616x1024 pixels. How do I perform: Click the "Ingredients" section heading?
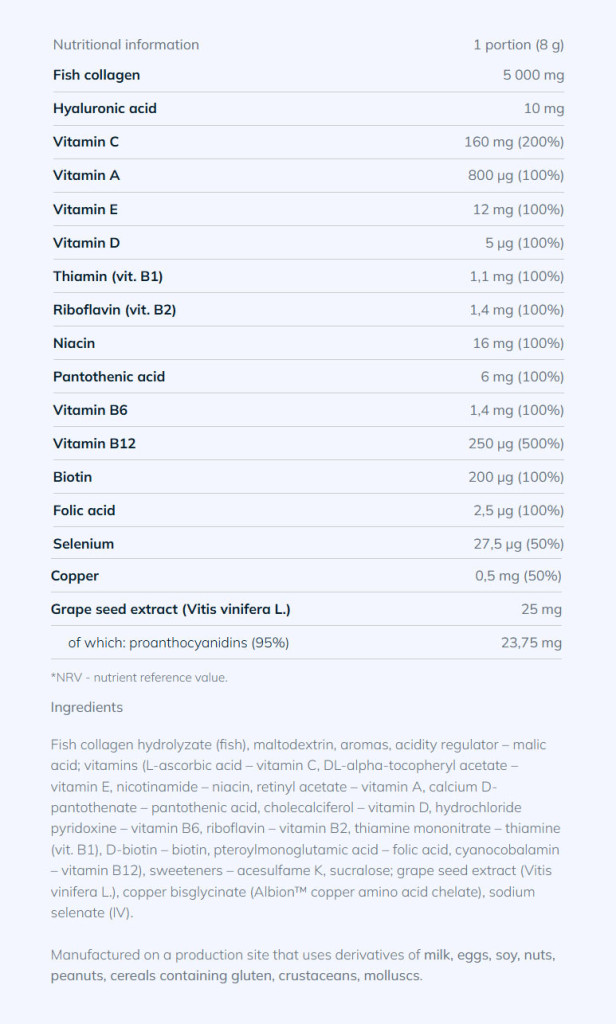point(87,707)
